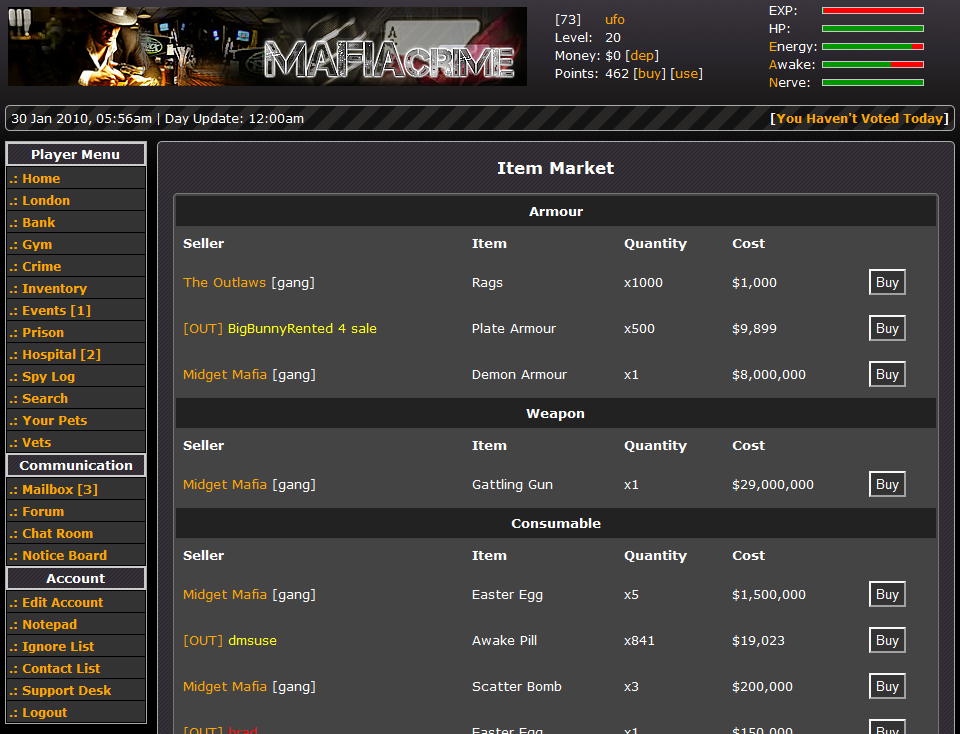The width and height of the screenshot is (960, 734).
Task: Open Mailbox with 3 messages
Action: 60,490
